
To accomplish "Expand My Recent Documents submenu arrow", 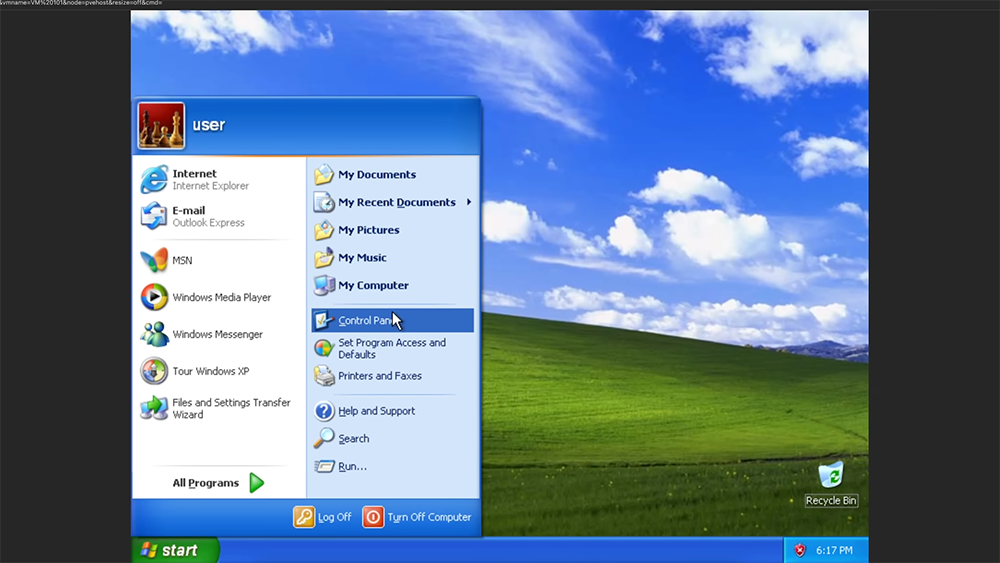I will (x=469, y=202).
